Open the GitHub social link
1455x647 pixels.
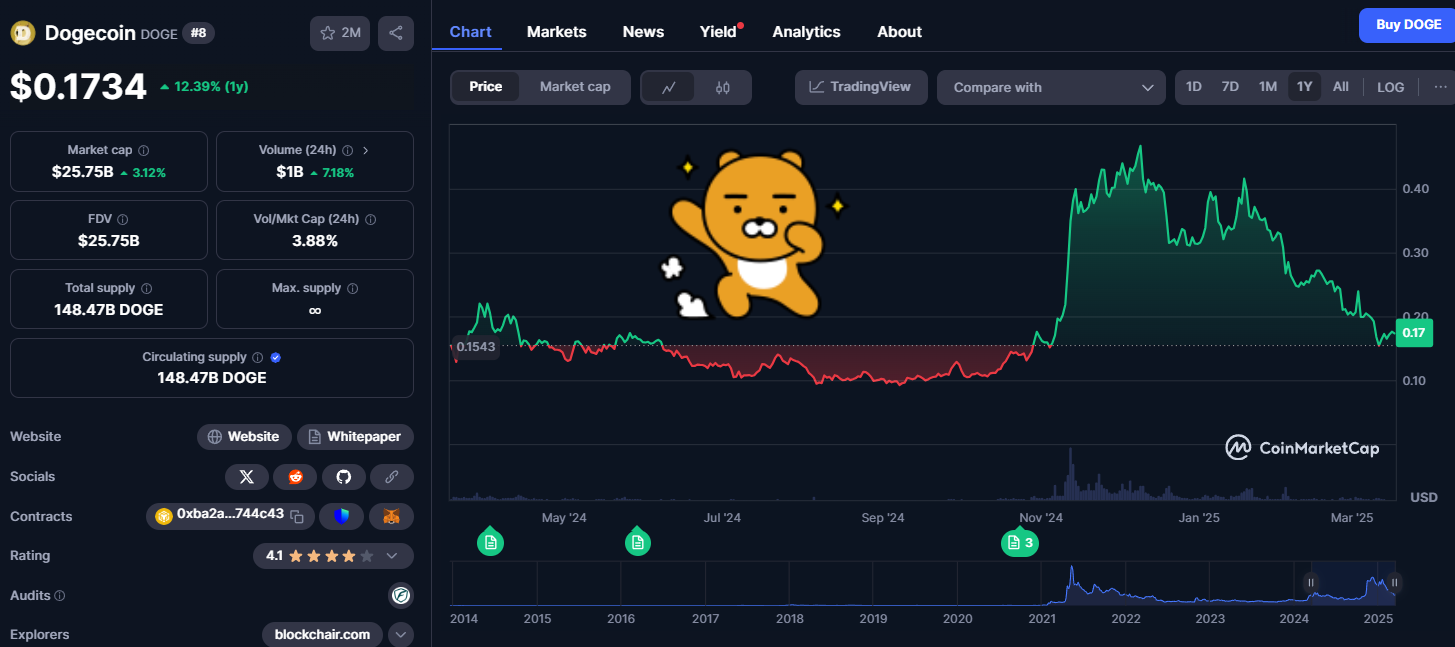point(344,477)
